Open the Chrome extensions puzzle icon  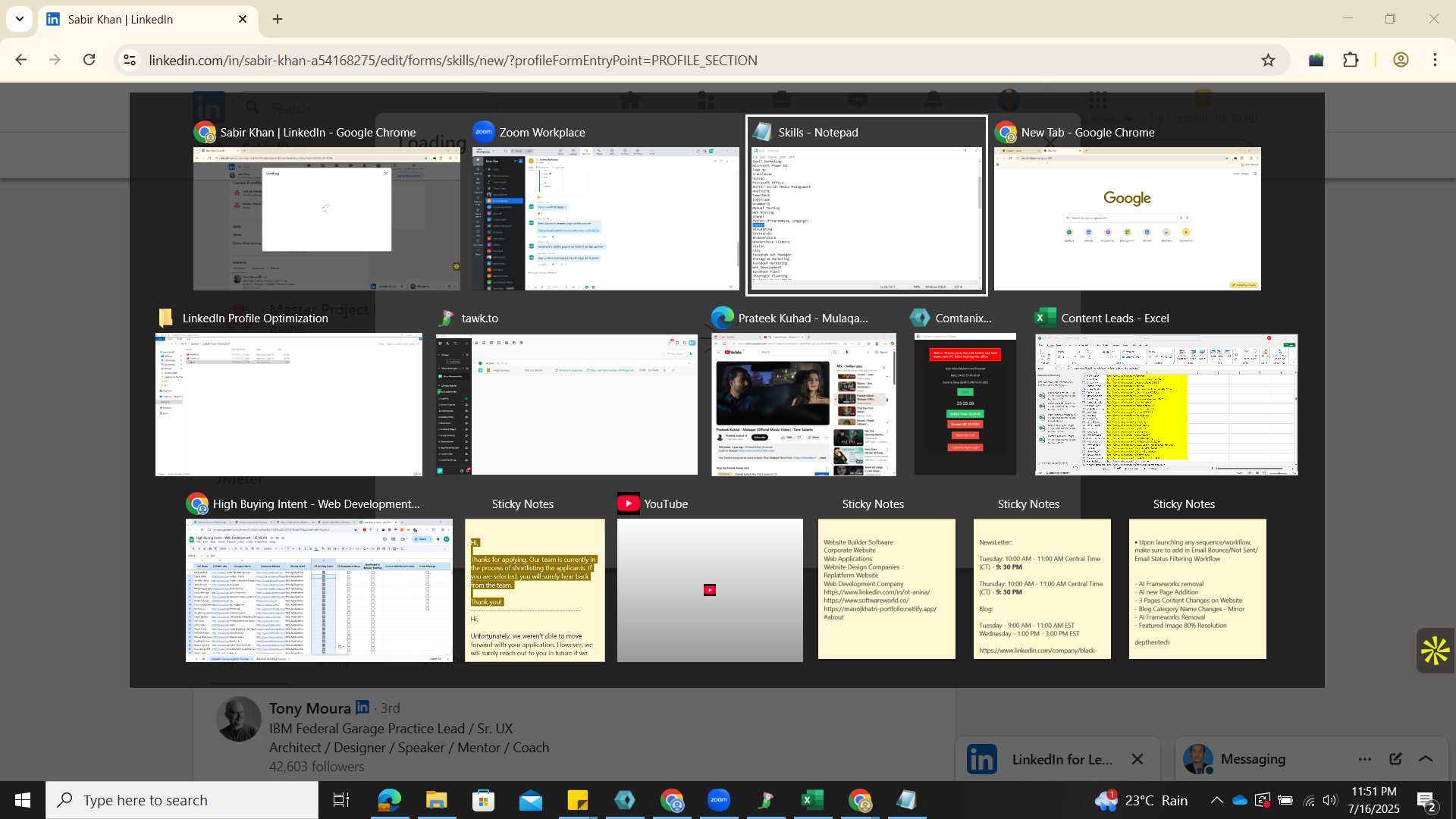click(x=1351, y=60)
